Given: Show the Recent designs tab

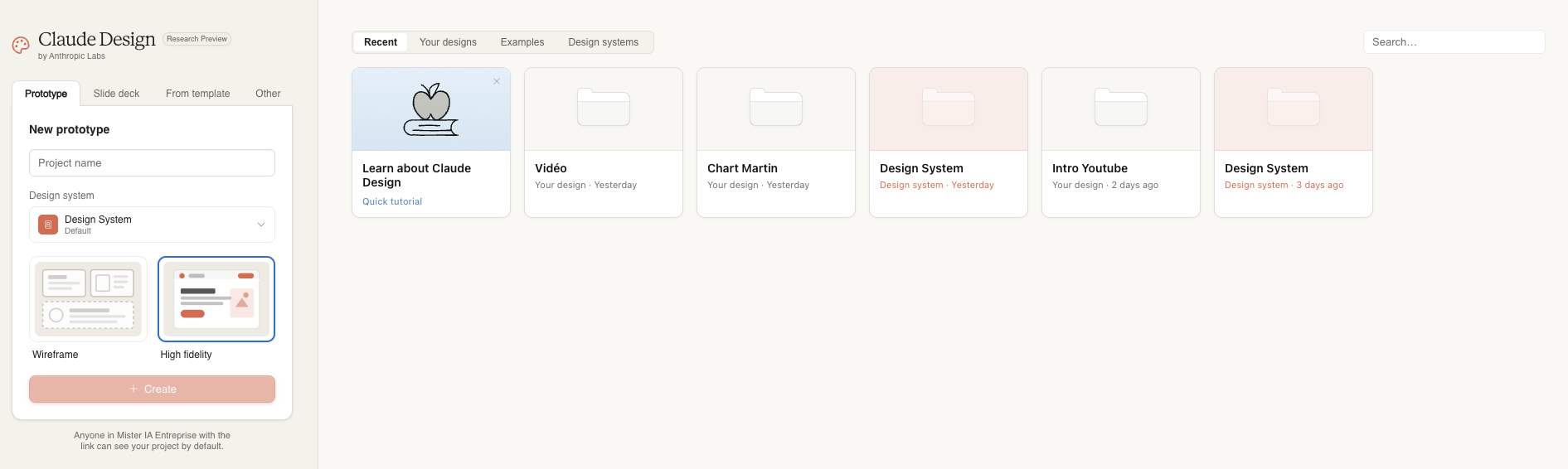Looking at the screenshot, I should point(381,42).
